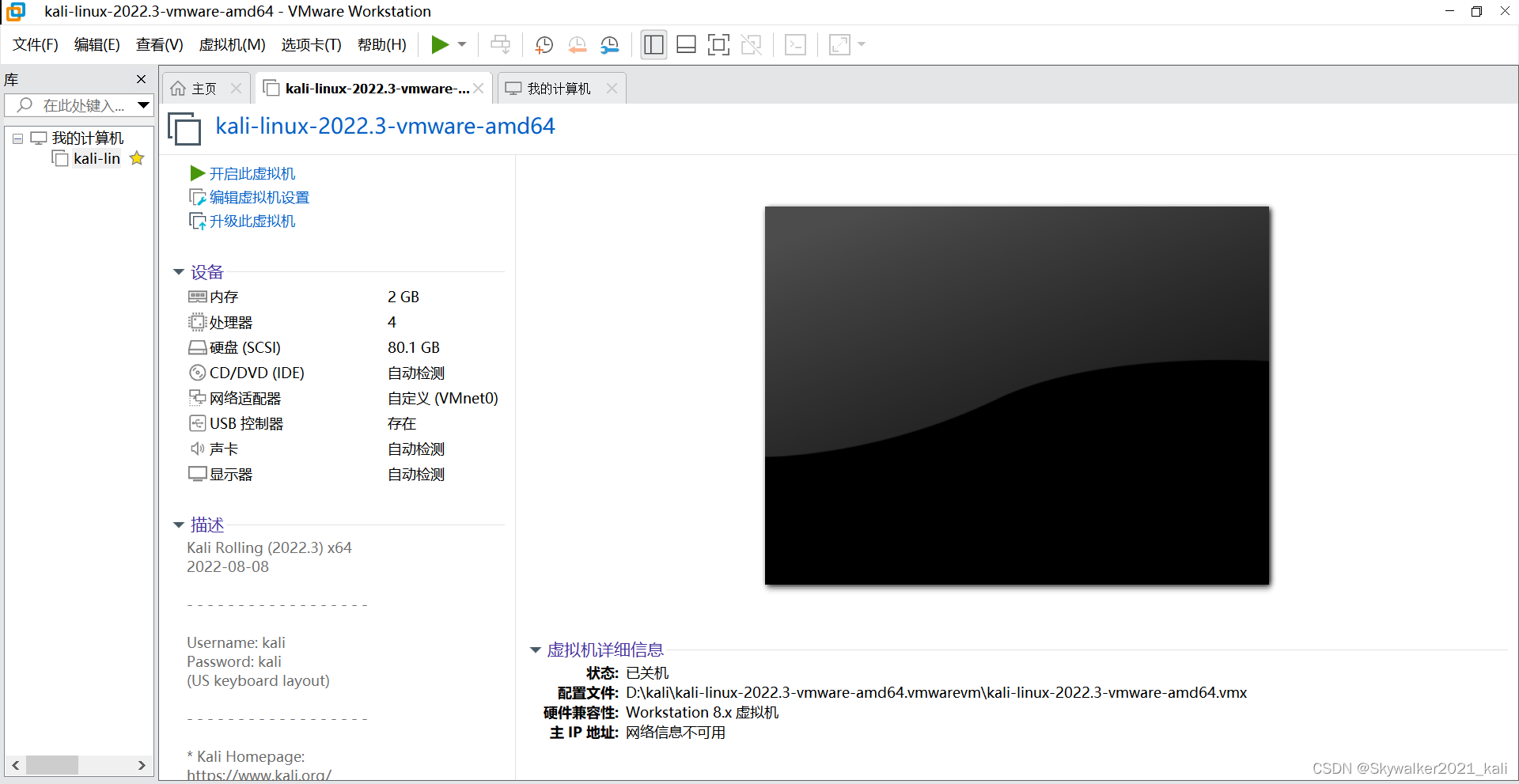Open the 虚拟机(M) menu
The image size is (1519, 784).
click(233, 45)
